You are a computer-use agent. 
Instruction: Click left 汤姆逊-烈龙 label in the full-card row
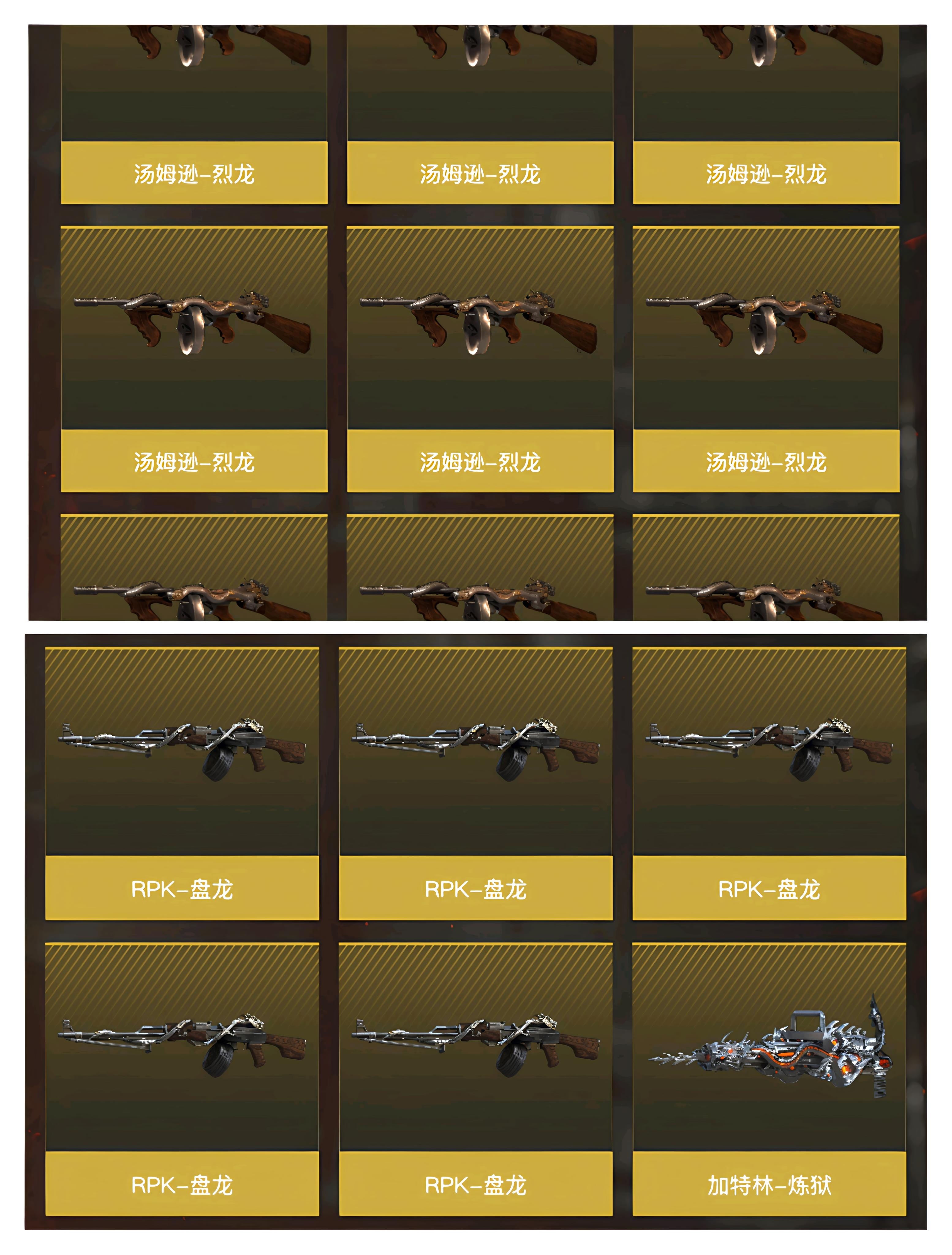click(194, 461)
